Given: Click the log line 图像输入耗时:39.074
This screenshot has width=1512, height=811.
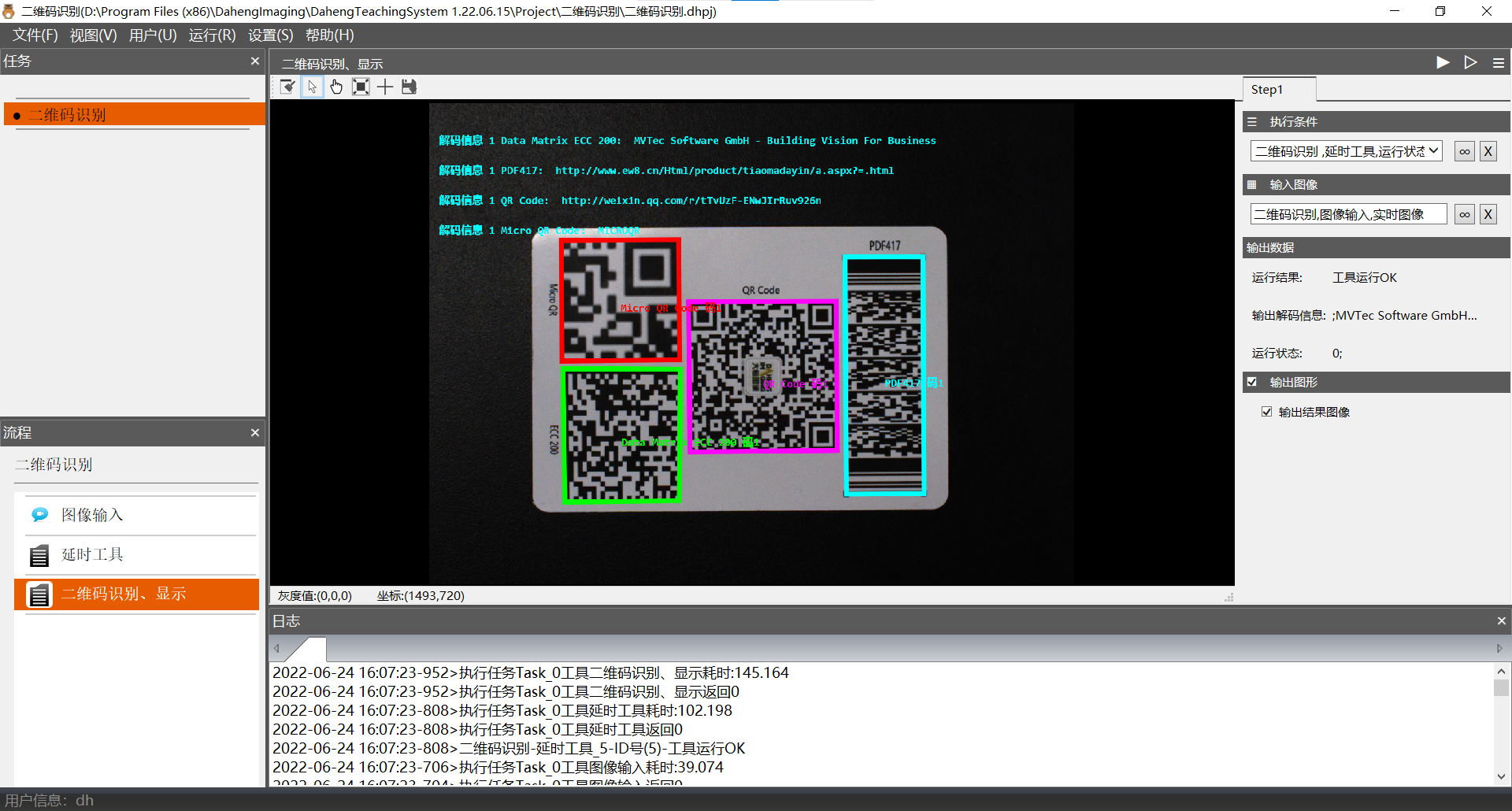Looking at the screenshot, I should (498, 768).
